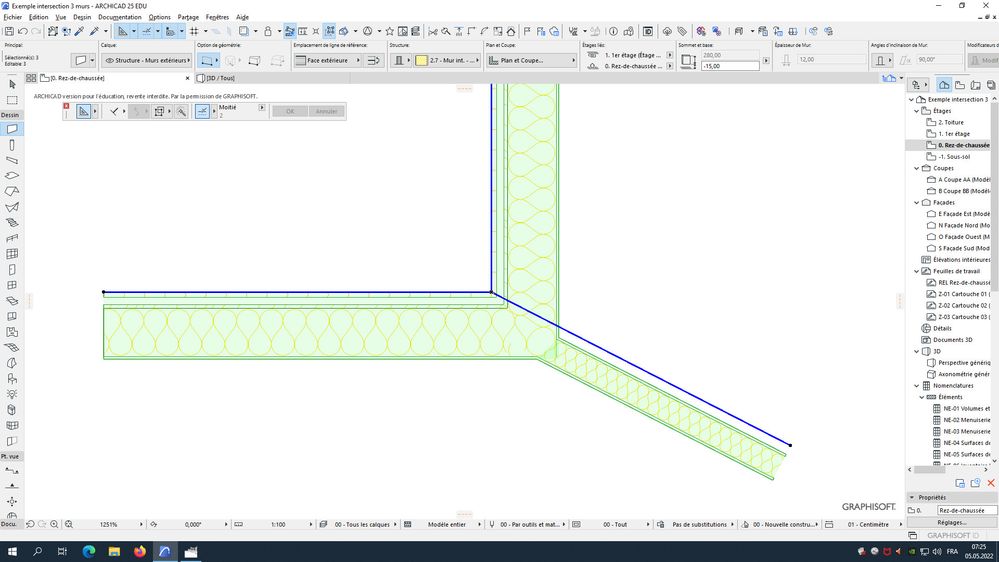Open the Documentation menu
The height and width of the screenshot is (562, 999).
tap(120, 17)
